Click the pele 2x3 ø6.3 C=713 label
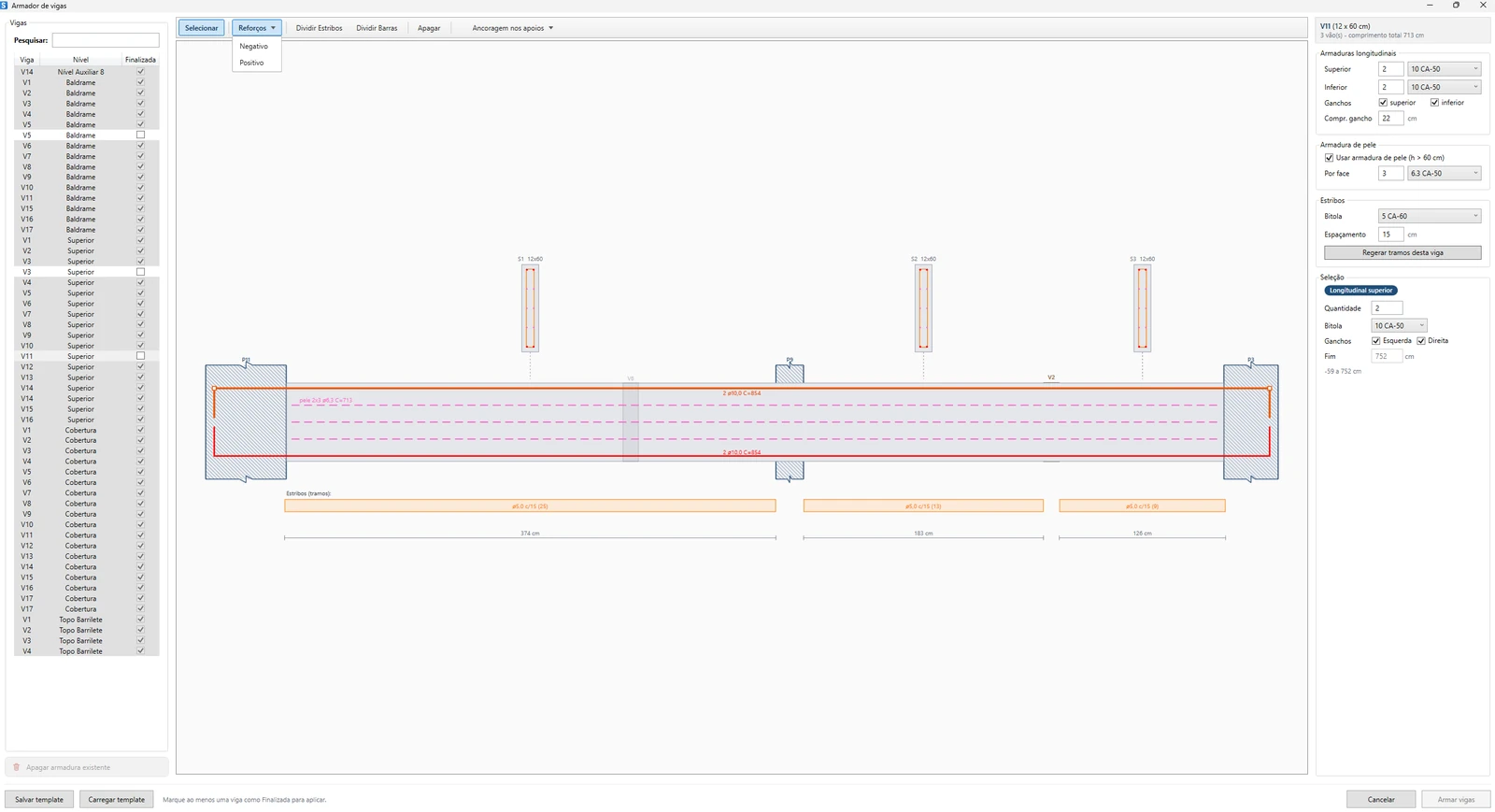Image resolution: width=1495 pixels, height=812 pixels. click(325, 401)
